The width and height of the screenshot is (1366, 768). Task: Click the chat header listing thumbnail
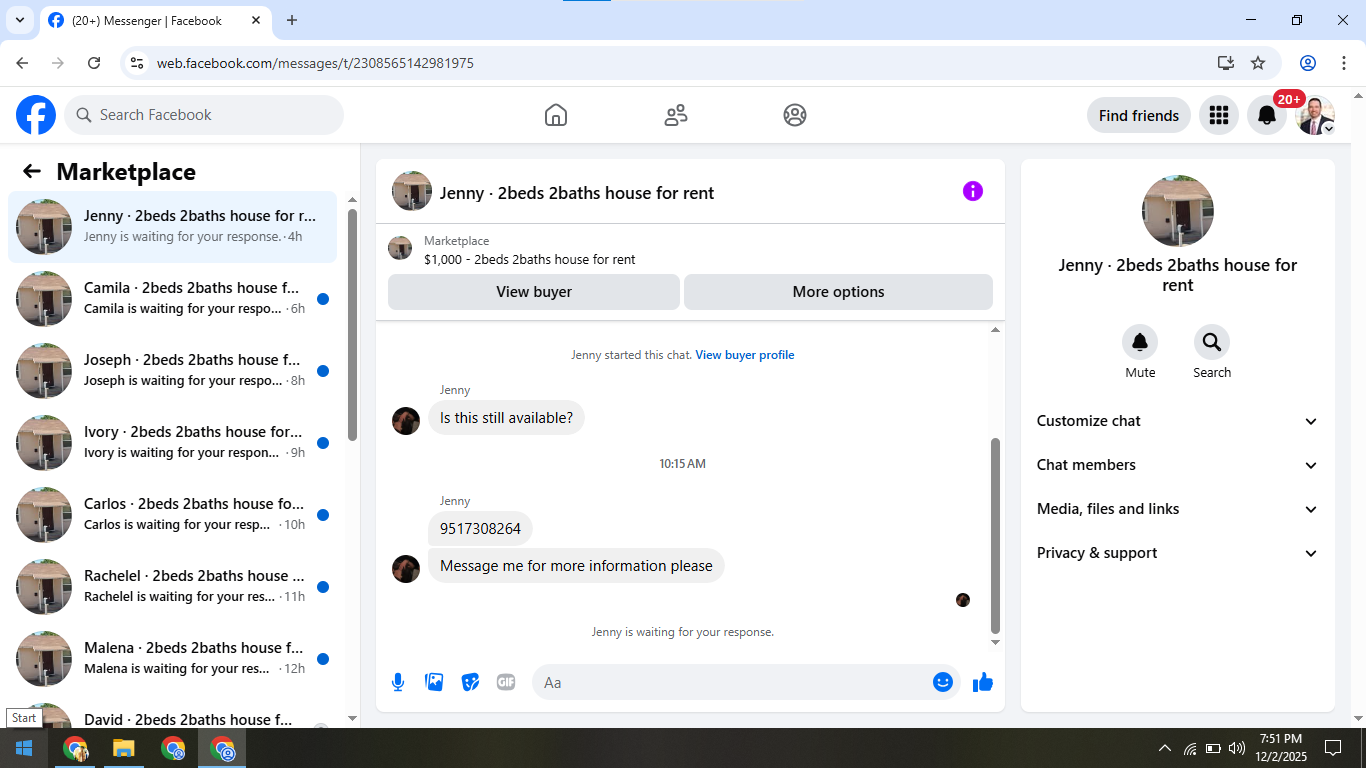[412, 191]
